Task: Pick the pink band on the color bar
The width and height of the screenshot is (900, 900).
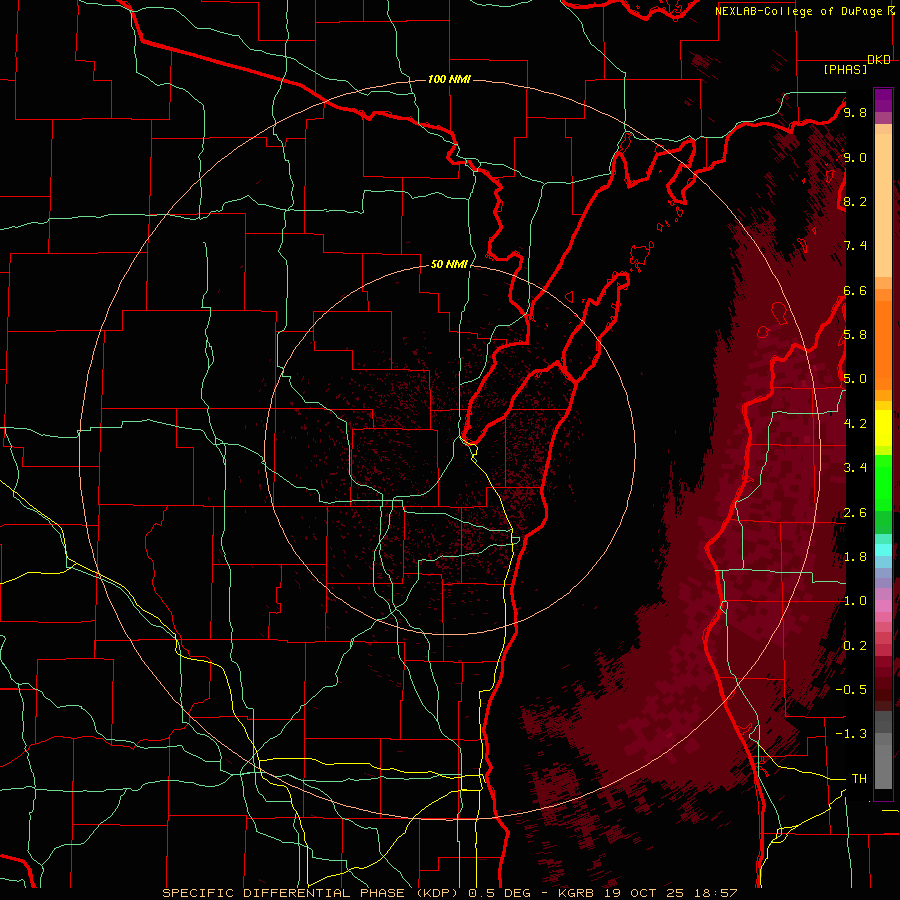Action: (x=883, y=606)
